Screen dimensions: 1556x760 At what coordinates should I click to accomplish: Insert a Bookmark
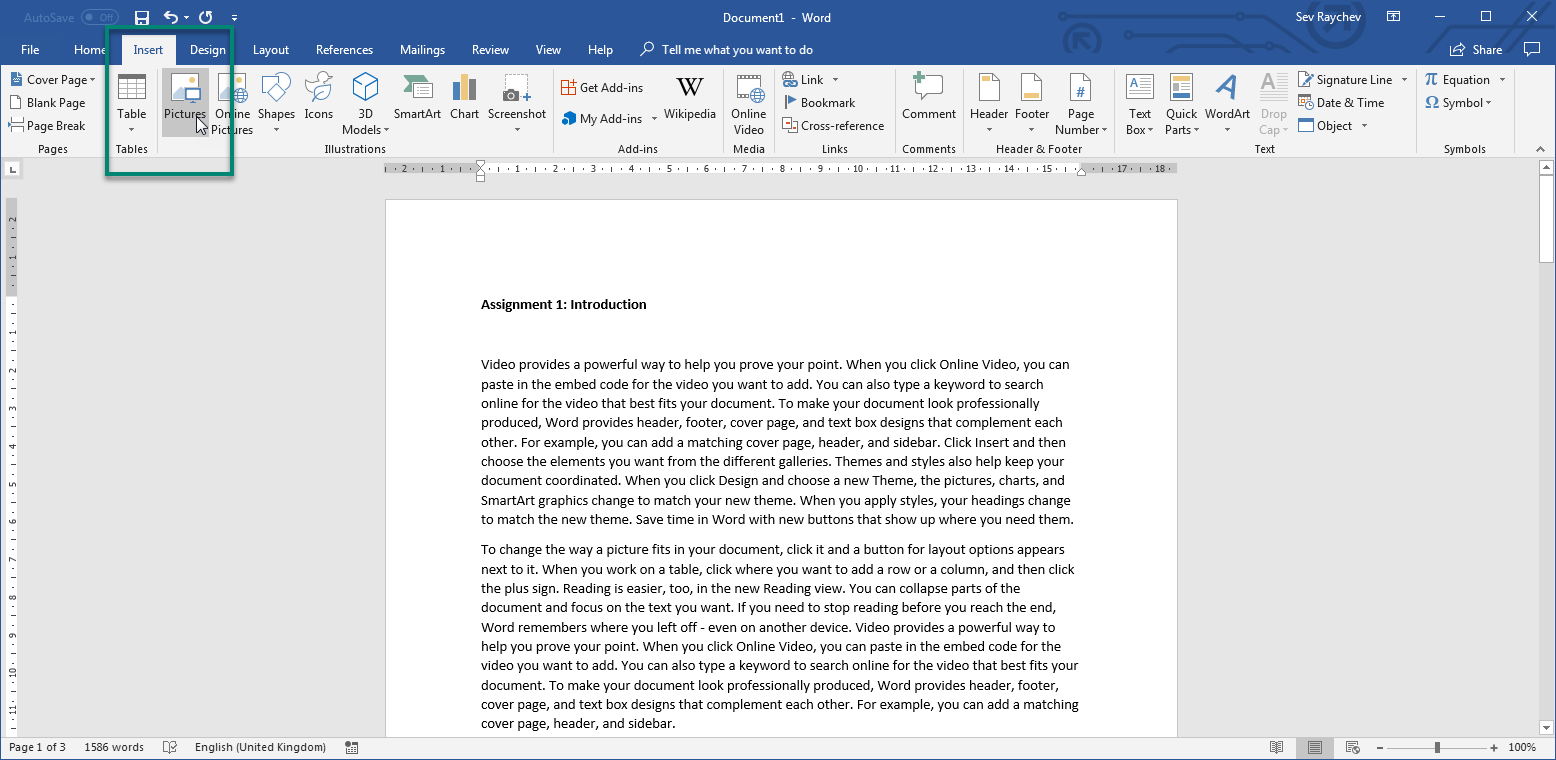(x=819, y=103)
